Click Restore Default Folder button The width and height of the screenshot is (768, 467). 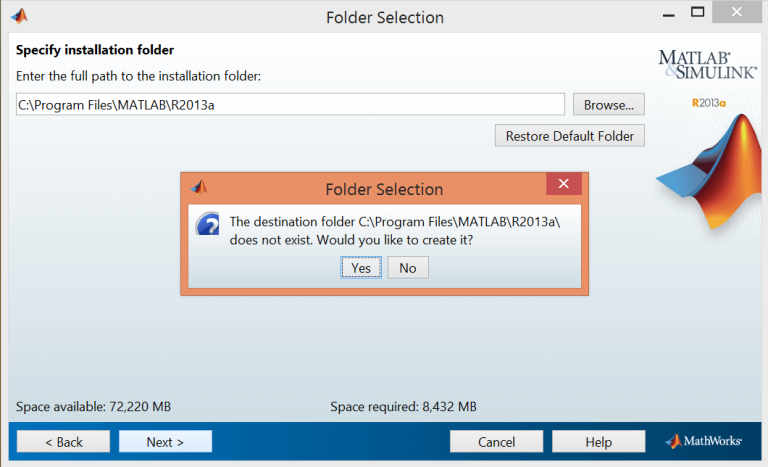tap(570, 136)
